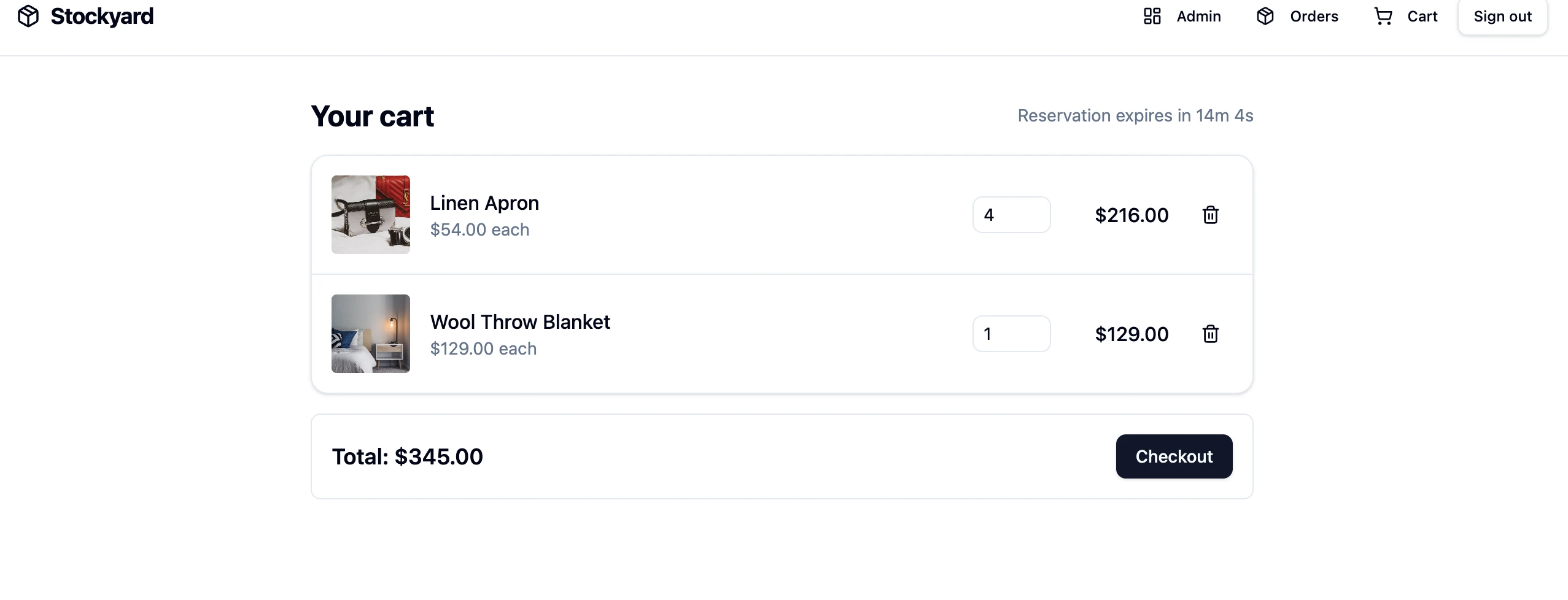This screenshot has width=1568, height=600.
Task: Click the Stockyard box logo icon
Action: coord(28,16)
